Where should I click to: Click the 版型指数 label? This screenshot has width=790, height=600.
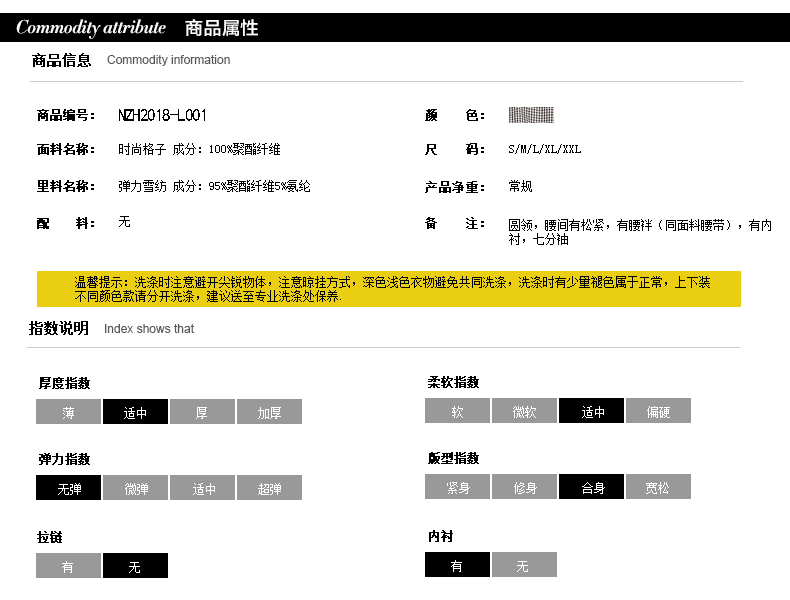(x=453, y=458)
